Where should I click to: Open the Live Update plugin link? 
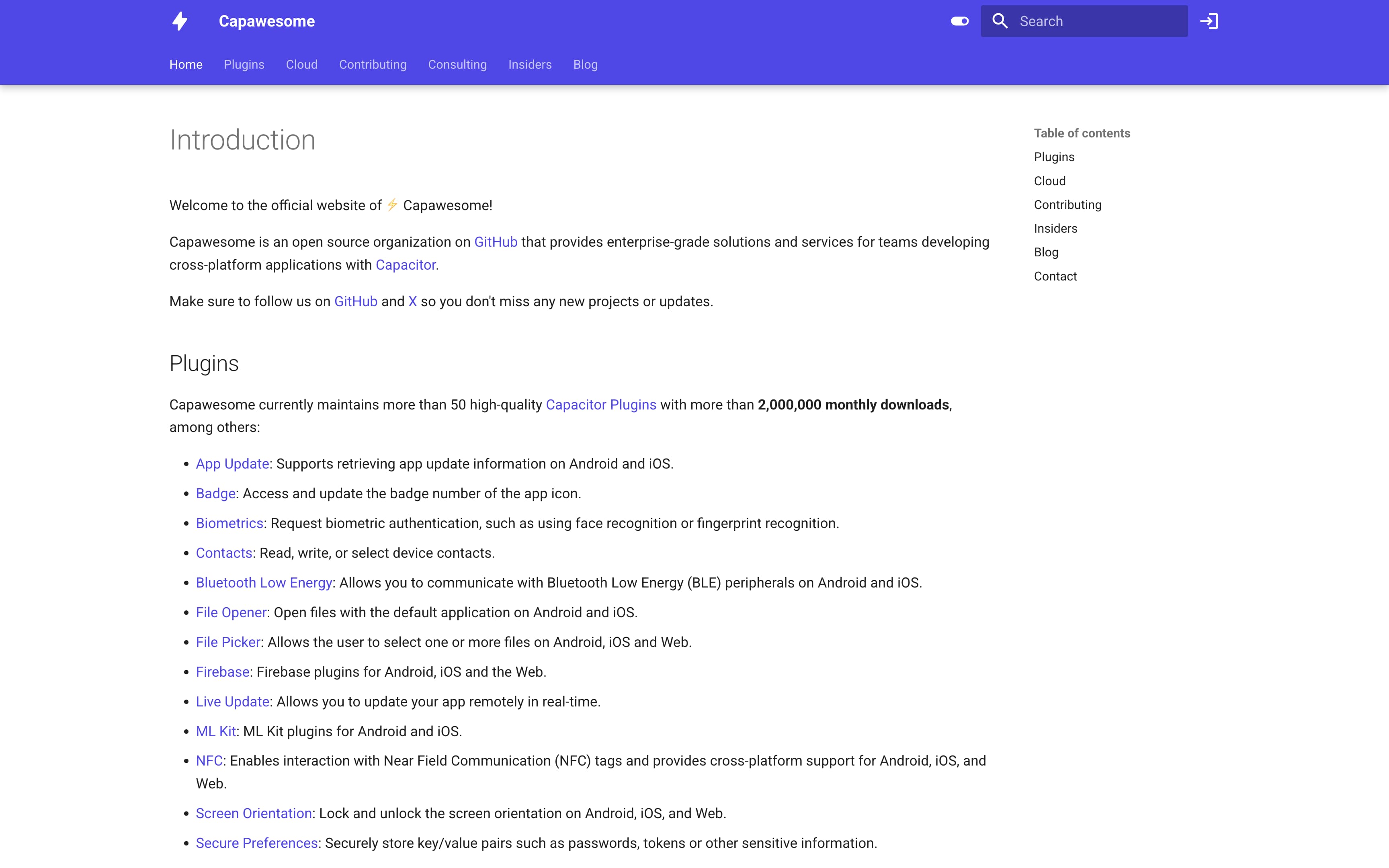[x=232, y=702]
